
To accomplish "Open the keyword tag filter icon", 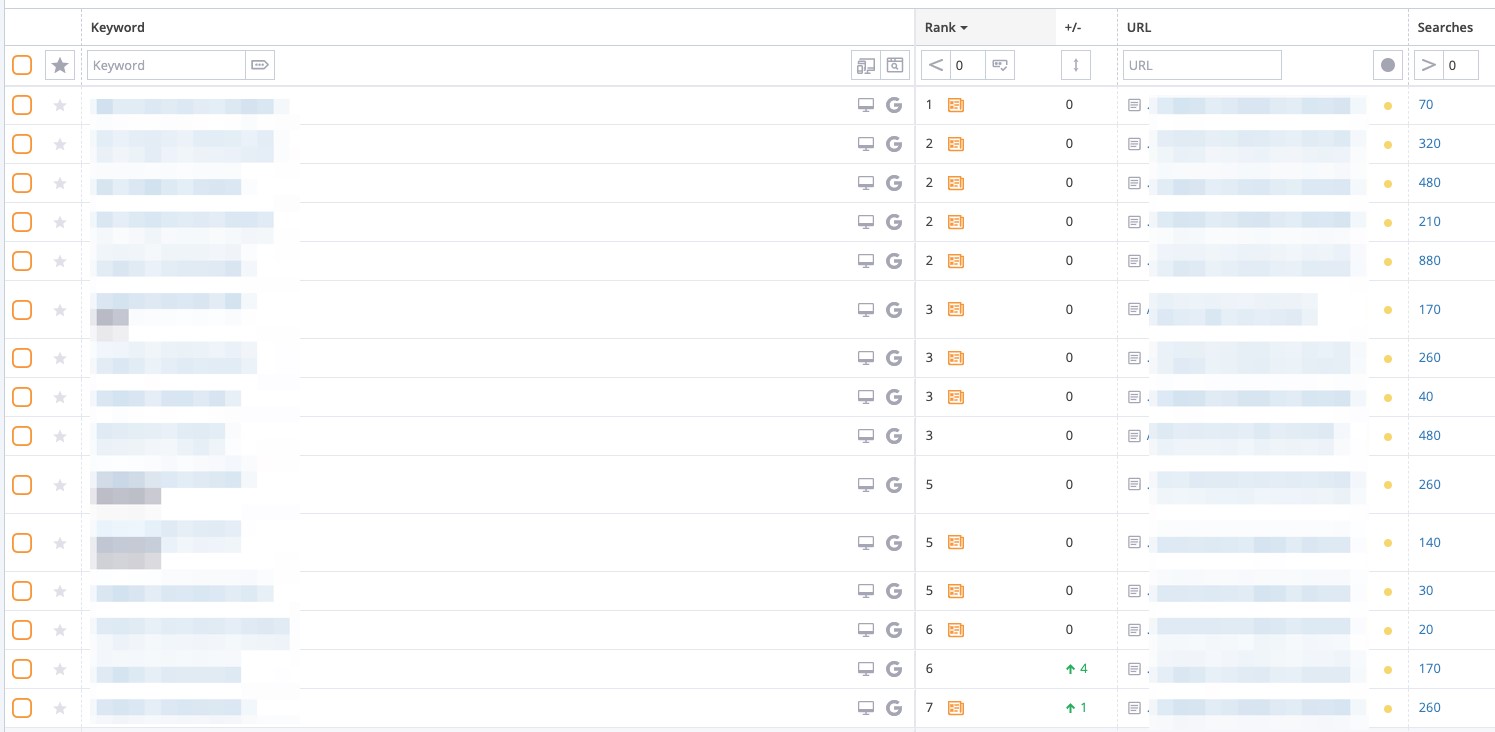I will (x=260, y=65).
